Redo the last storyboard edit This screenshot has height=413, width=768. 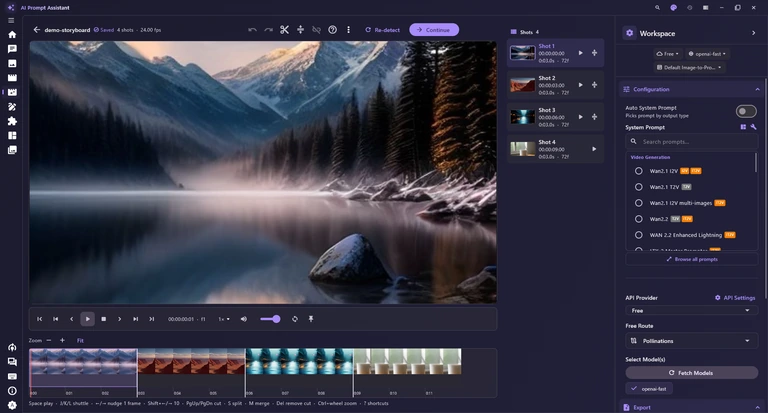pyautogui.click(x=268, y=30)
